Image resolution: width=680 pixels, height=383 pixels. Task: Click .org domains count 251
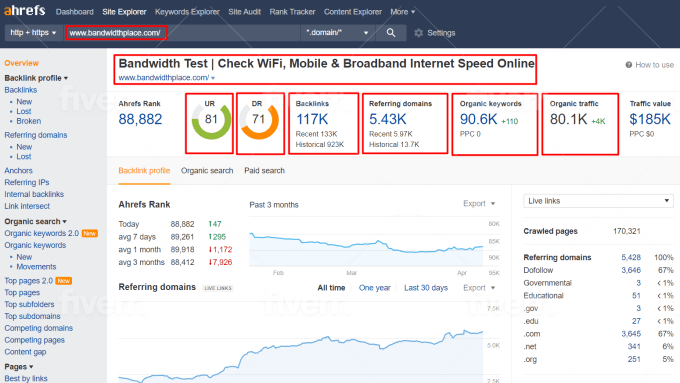pos(634,359)
